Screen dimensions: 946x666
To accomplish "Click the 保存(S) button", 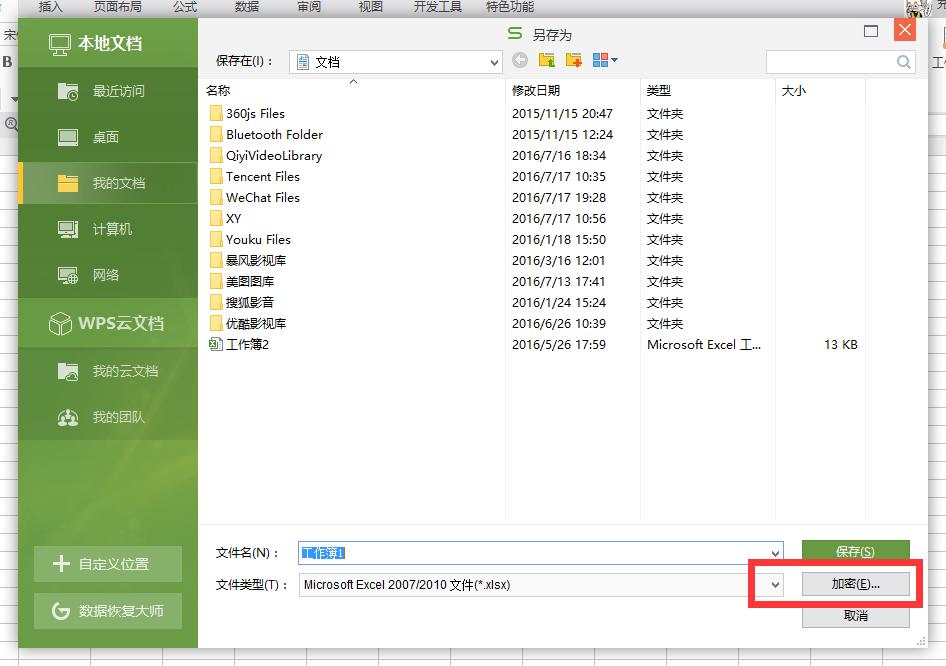I will pyautogui.click(x=856, y=551).
